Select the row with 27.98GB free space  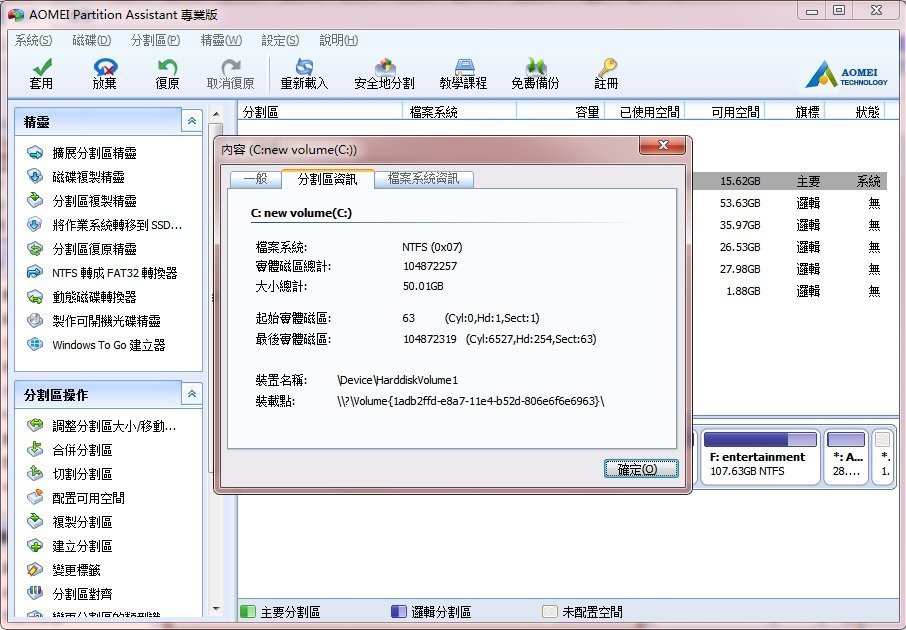[x=789, y=269]
